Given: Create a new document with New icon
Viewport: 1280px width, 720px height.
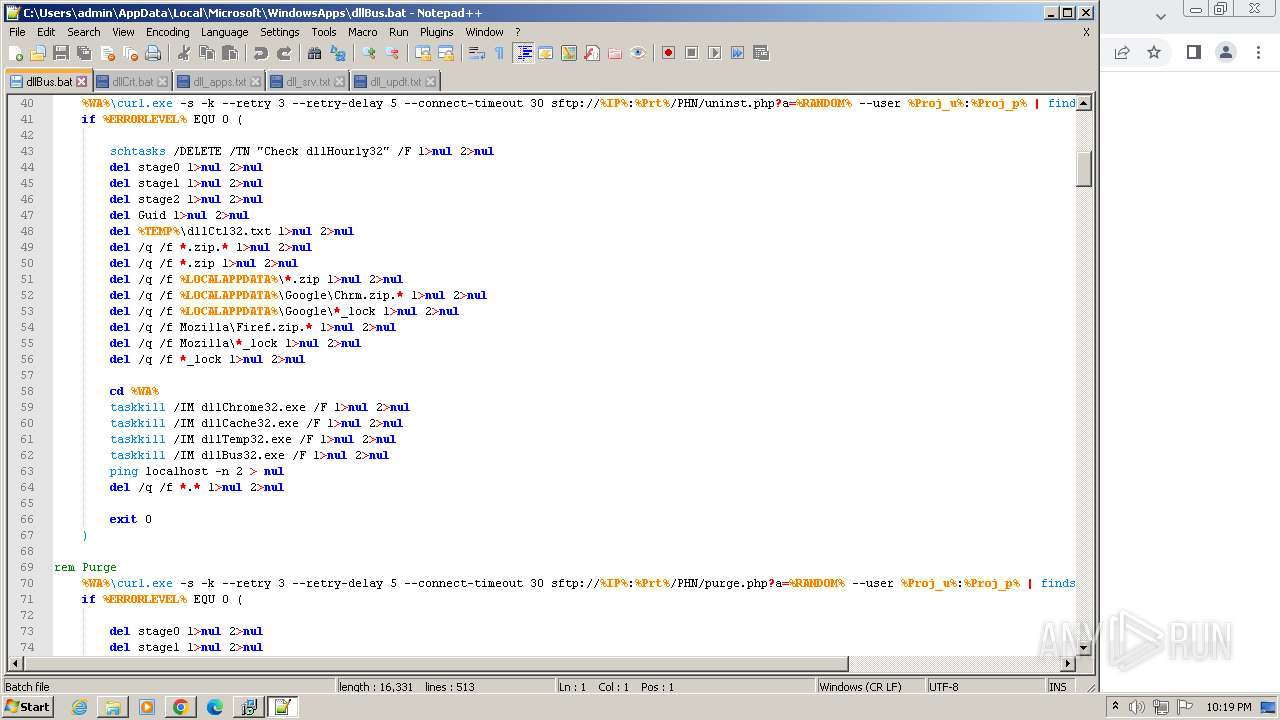Looking at the screenshot, I should [x=16, y=53].
